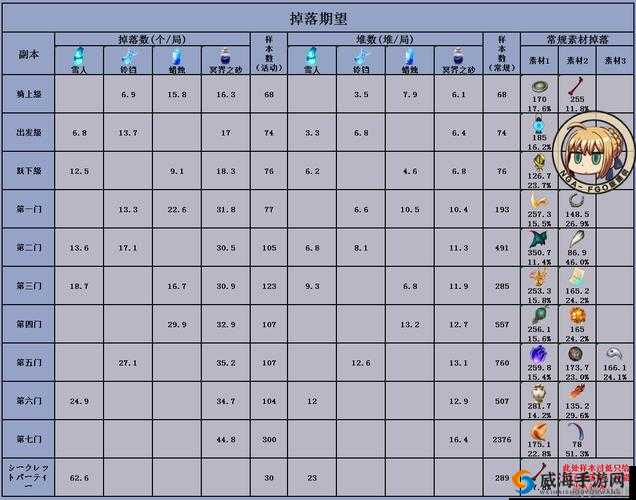Click the sample count cell 760
636x500 pixels.
(502, 363)
